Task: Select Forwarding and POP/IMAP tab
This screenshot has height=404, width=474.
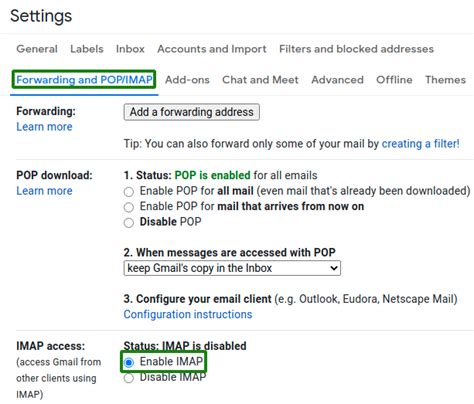Action: (x=84, y=80)
